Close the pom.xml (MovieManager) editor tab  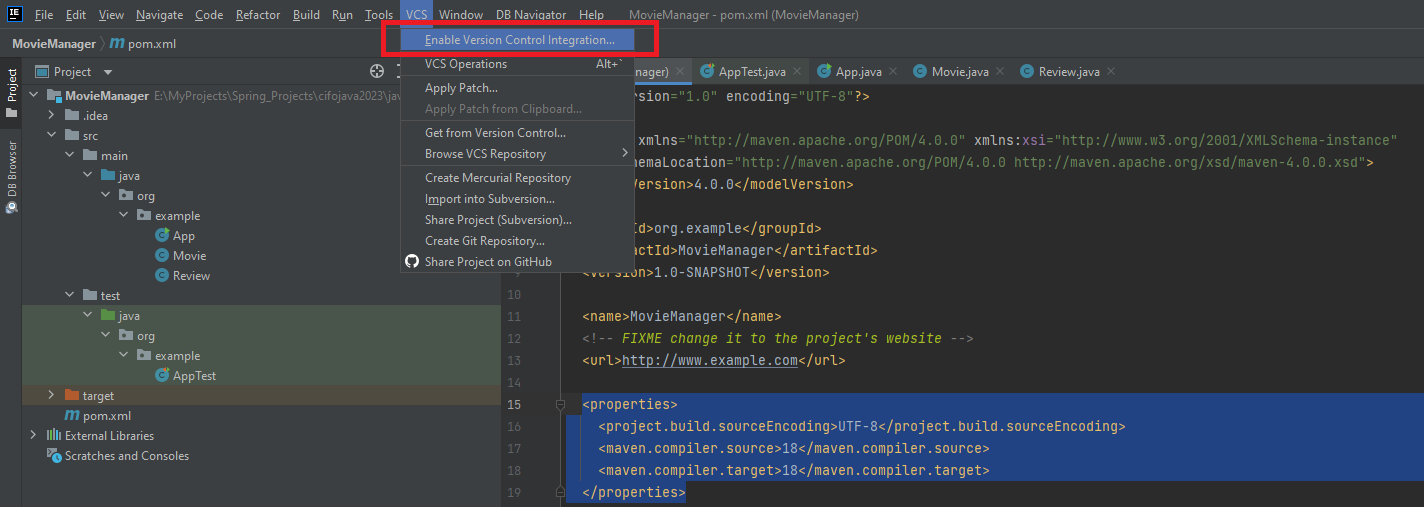680,72
